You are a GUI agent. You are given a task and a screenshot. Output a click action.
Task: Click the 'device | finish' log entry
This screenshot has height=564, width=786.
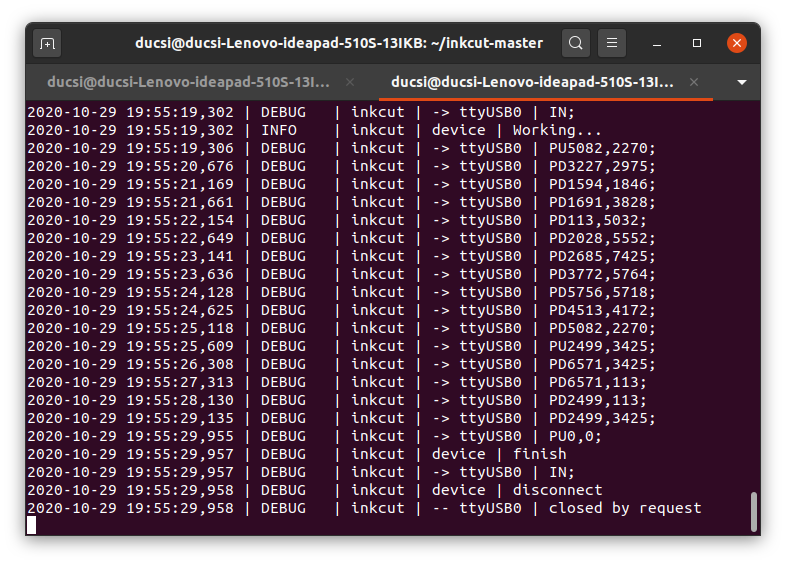tap(498, 454)
